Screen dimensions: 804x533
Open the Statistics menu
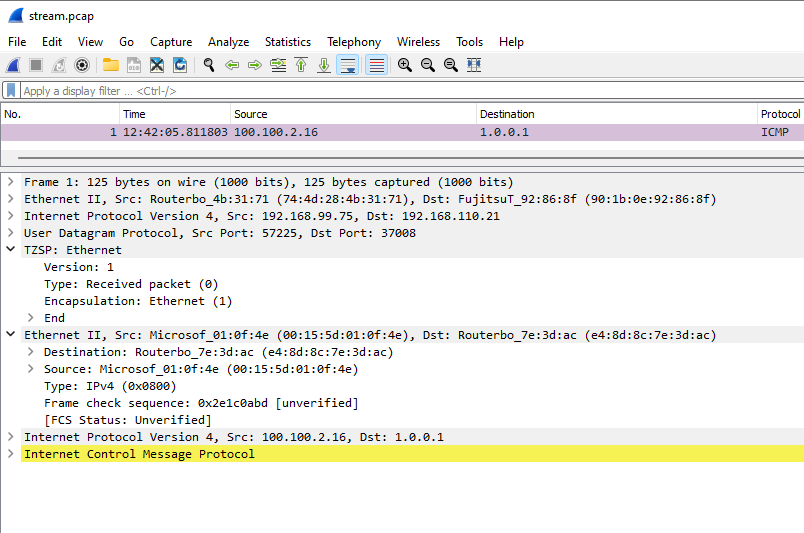(288, 42)
